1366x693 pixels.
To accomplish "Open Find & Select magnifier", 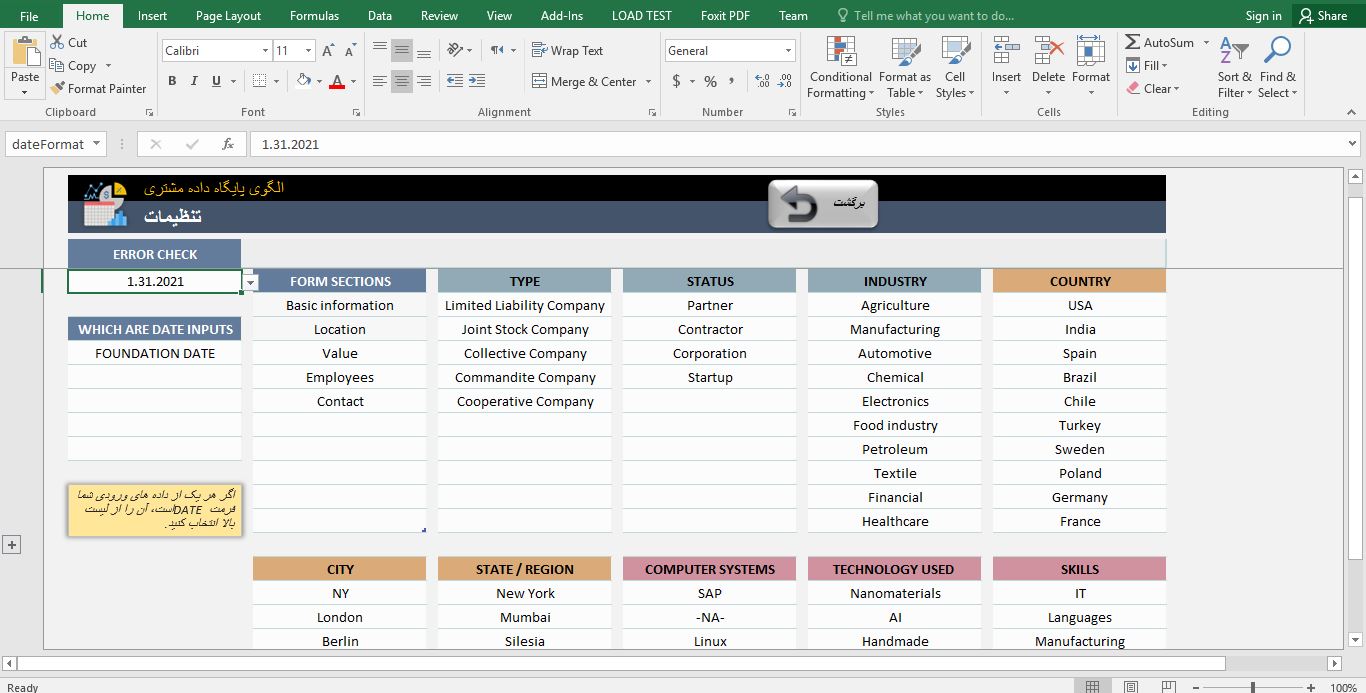I will pyautogui.click(x=1277, y=68).
